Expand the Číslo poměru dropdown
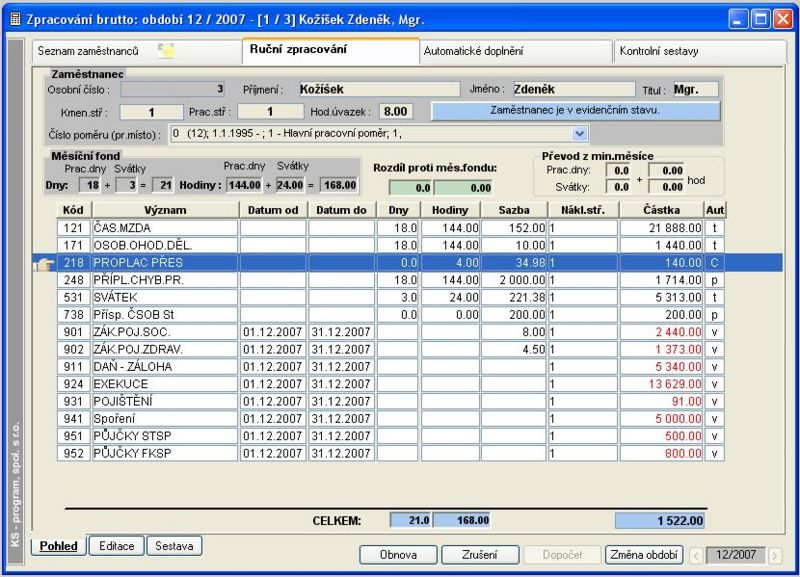Viewport: 800px width, 577px height. coord(579,134)
